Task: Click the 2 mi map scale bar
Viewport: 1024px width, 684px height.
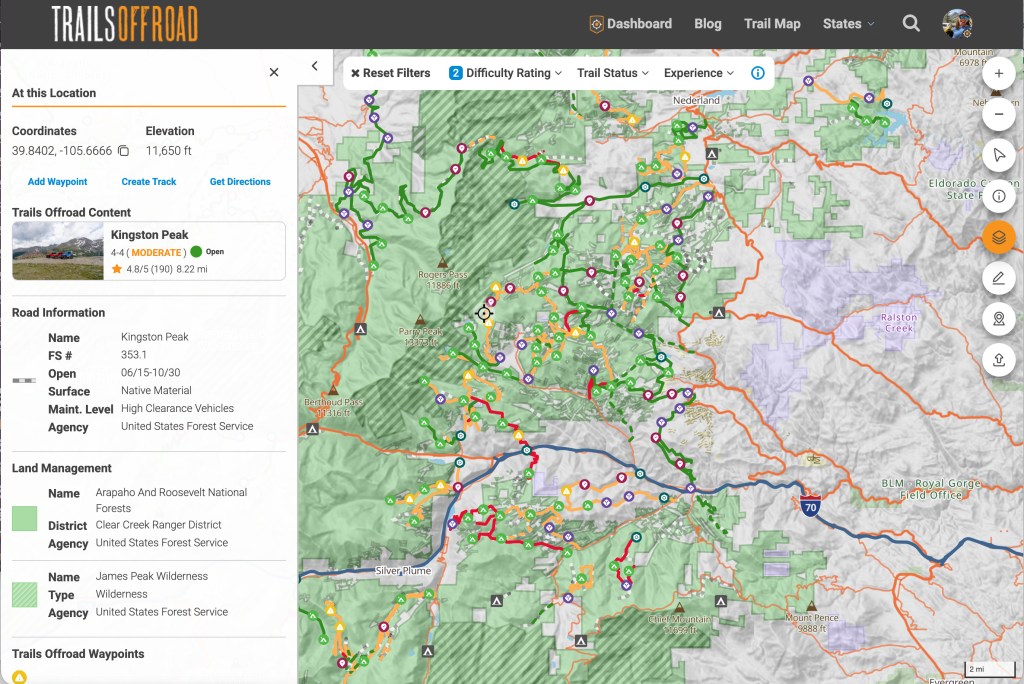Action: (989, 670)
